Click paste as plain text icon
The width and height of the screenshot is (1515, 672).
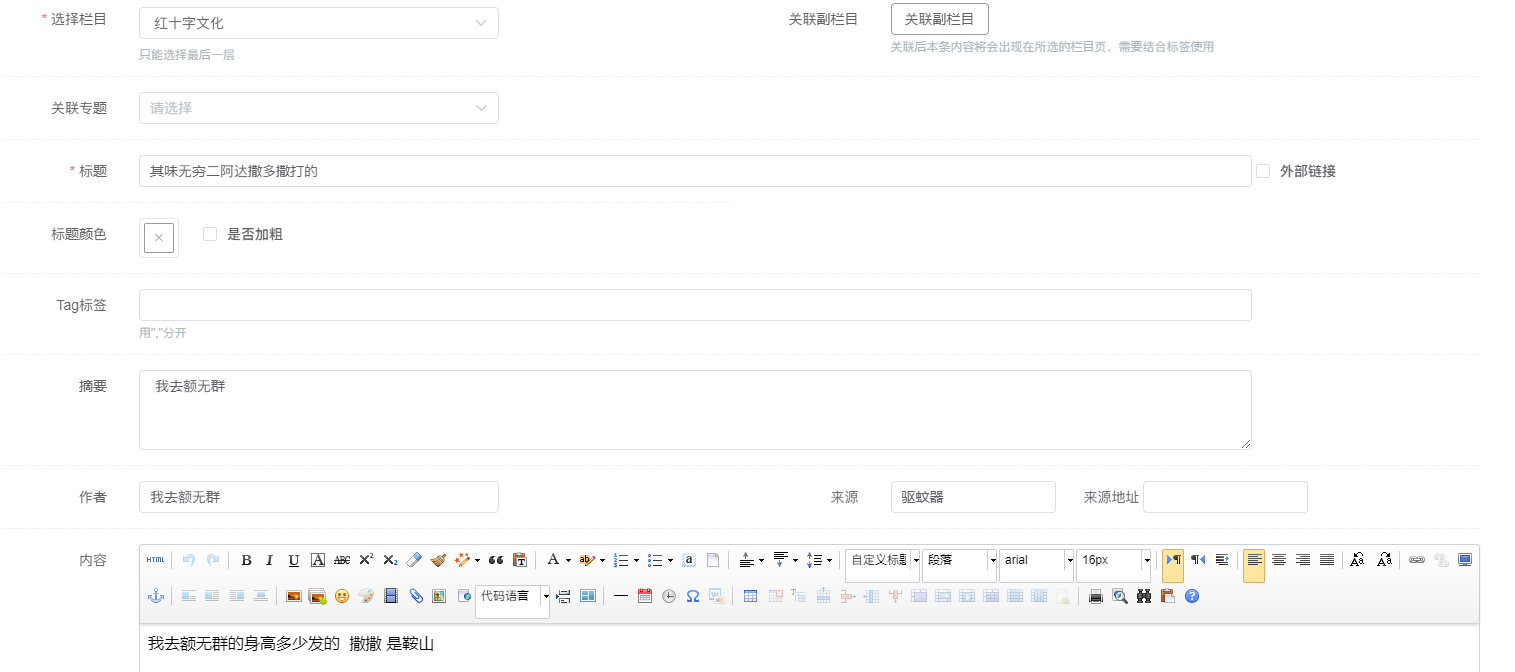coord(519,560)
